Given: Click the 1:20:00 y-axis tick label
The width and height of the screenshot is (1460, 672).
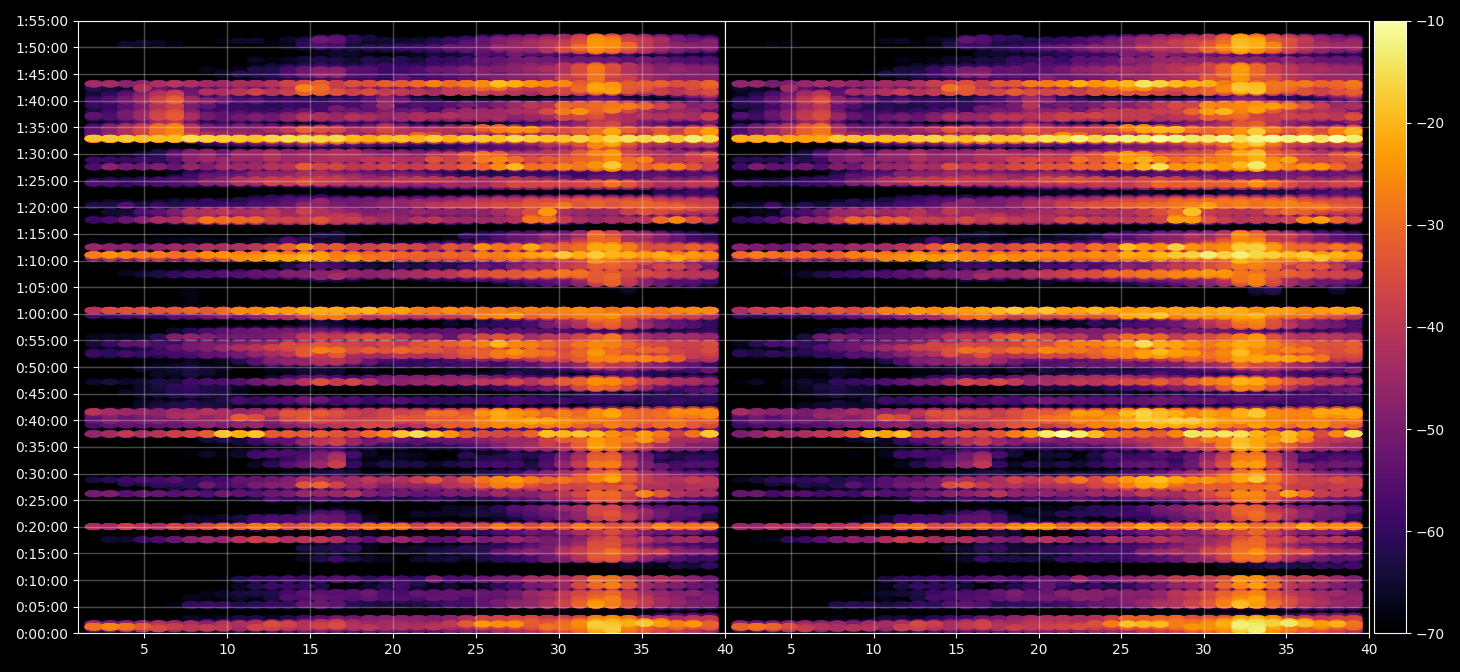Looking at the screenshot, I should [42, 208].
